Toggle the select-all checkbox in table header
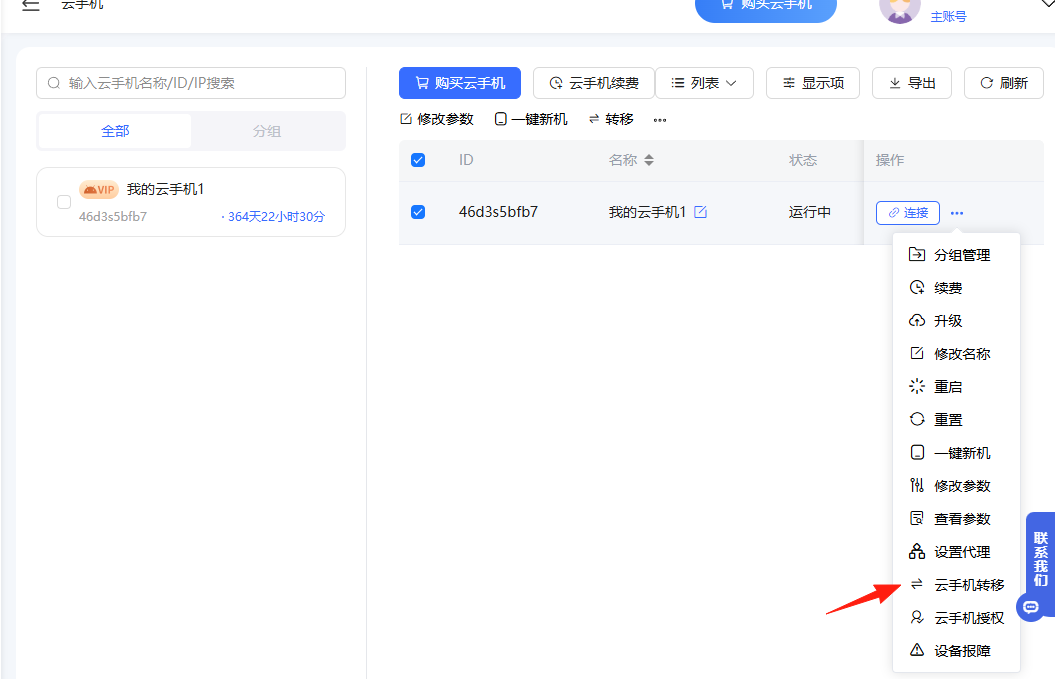This screenshot has width=1055, height=679. pos(418,160)
